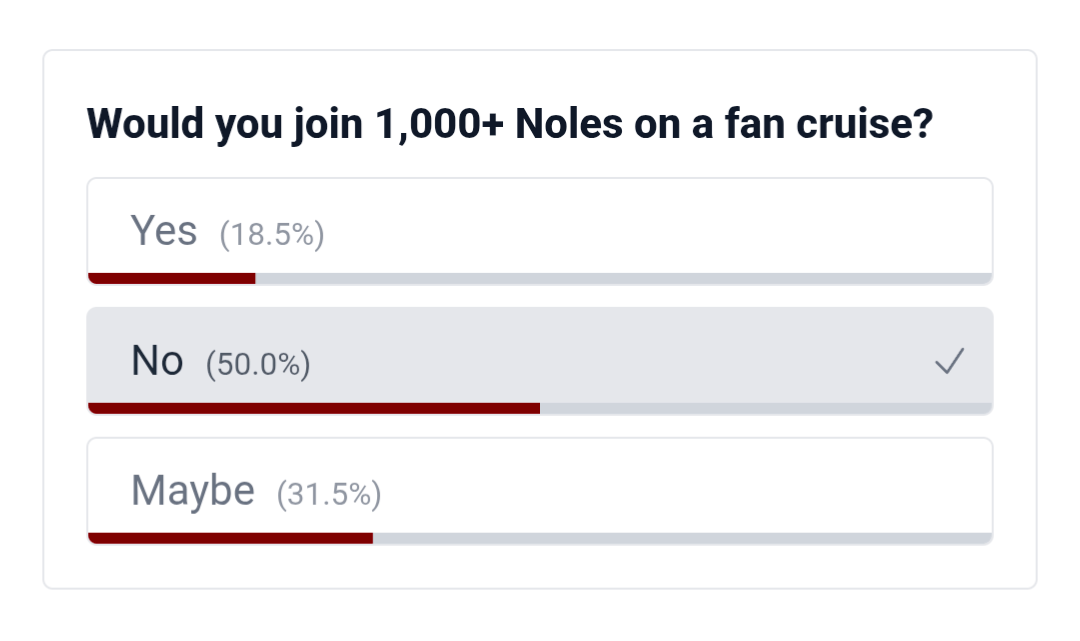Click the red filled bar under No

pos(314,408)
